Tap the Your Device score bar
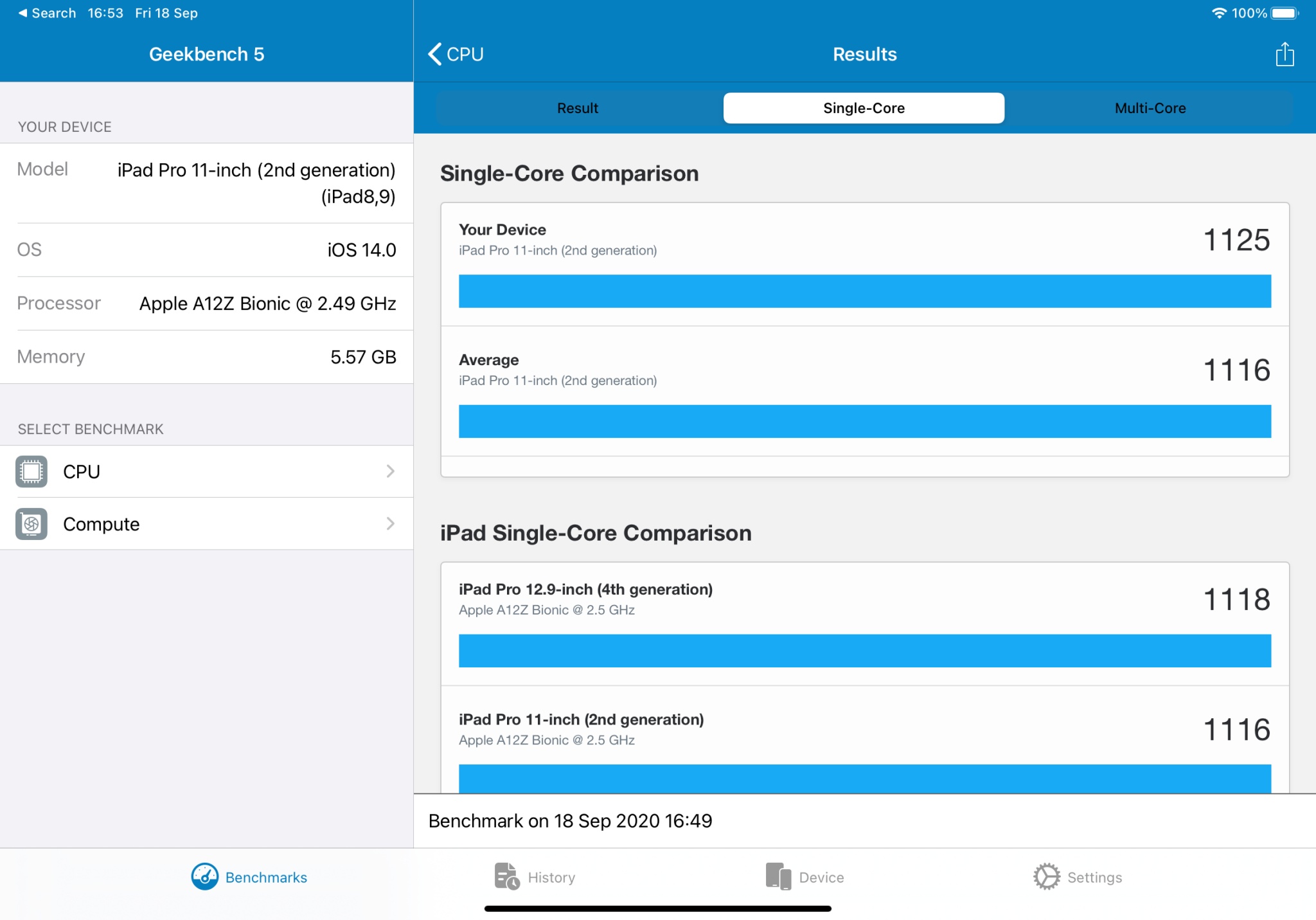This screenshot has height=920, width=1316. 865,291
